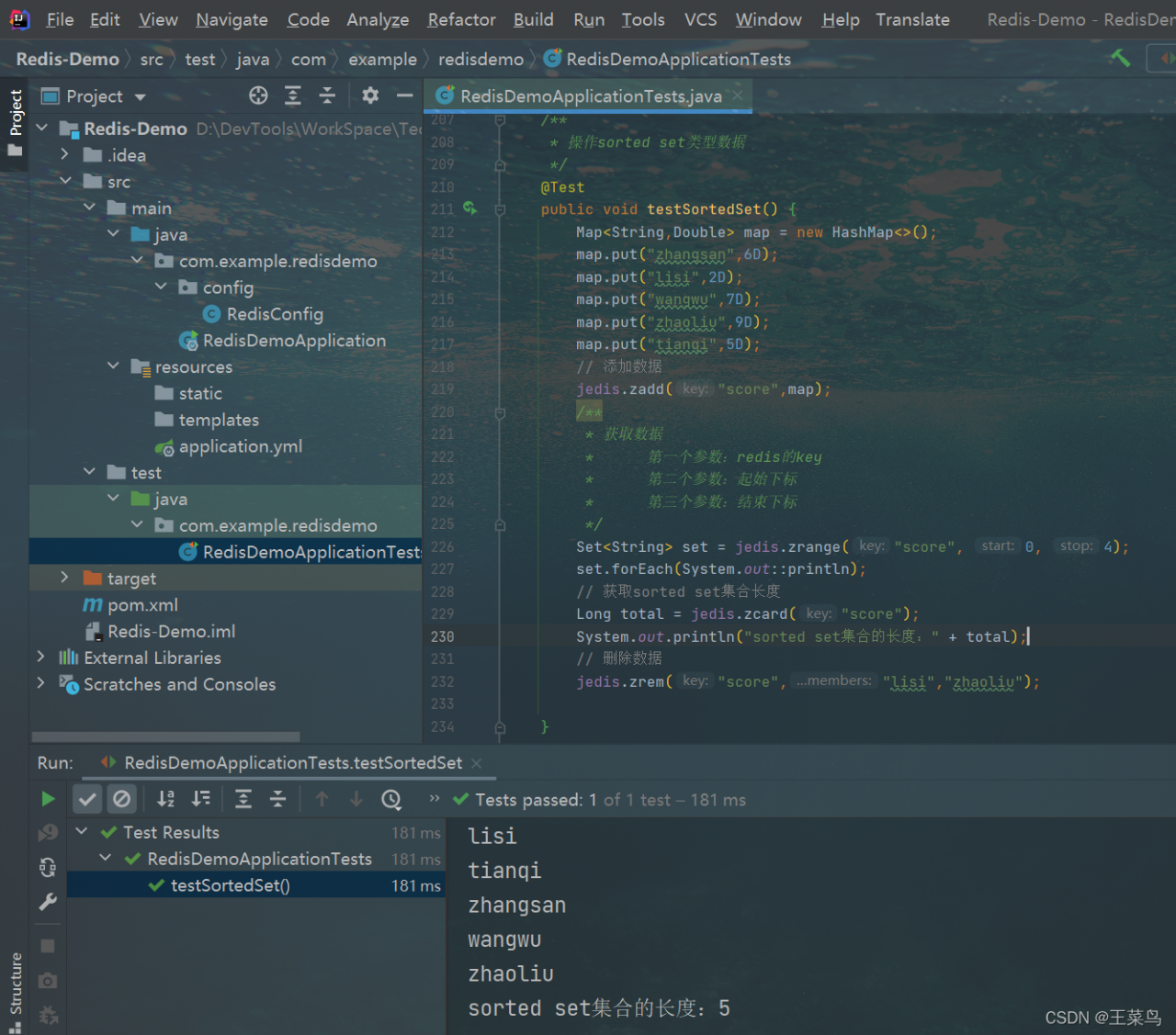Image resolution: width=1176 pixels, height=1035 pixels.
Task: Collapse the Redis-Demo root folder
Action: point(41,129)
